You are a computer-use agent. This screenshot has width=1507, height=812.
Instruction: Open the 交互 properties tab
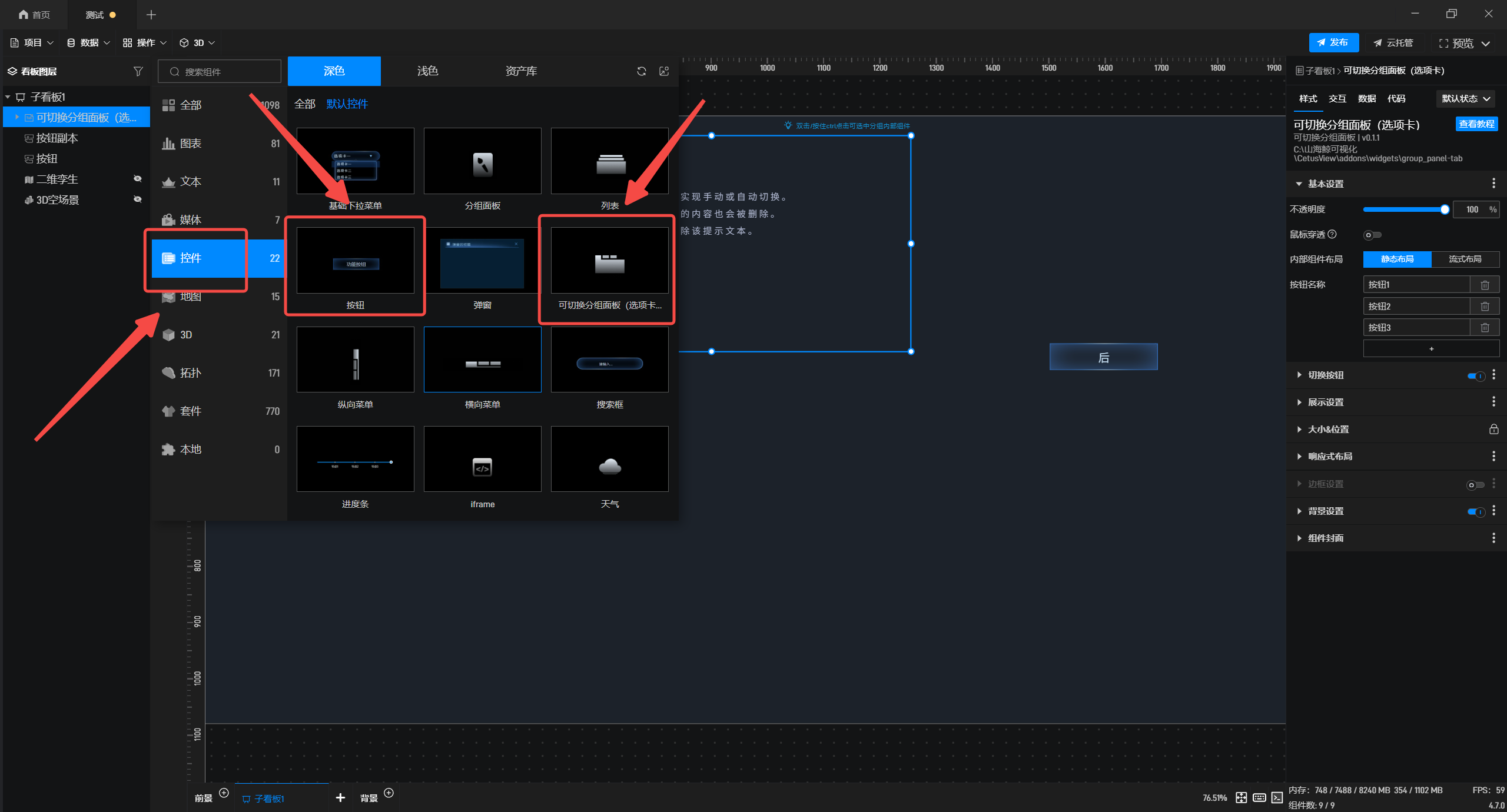1337,99
